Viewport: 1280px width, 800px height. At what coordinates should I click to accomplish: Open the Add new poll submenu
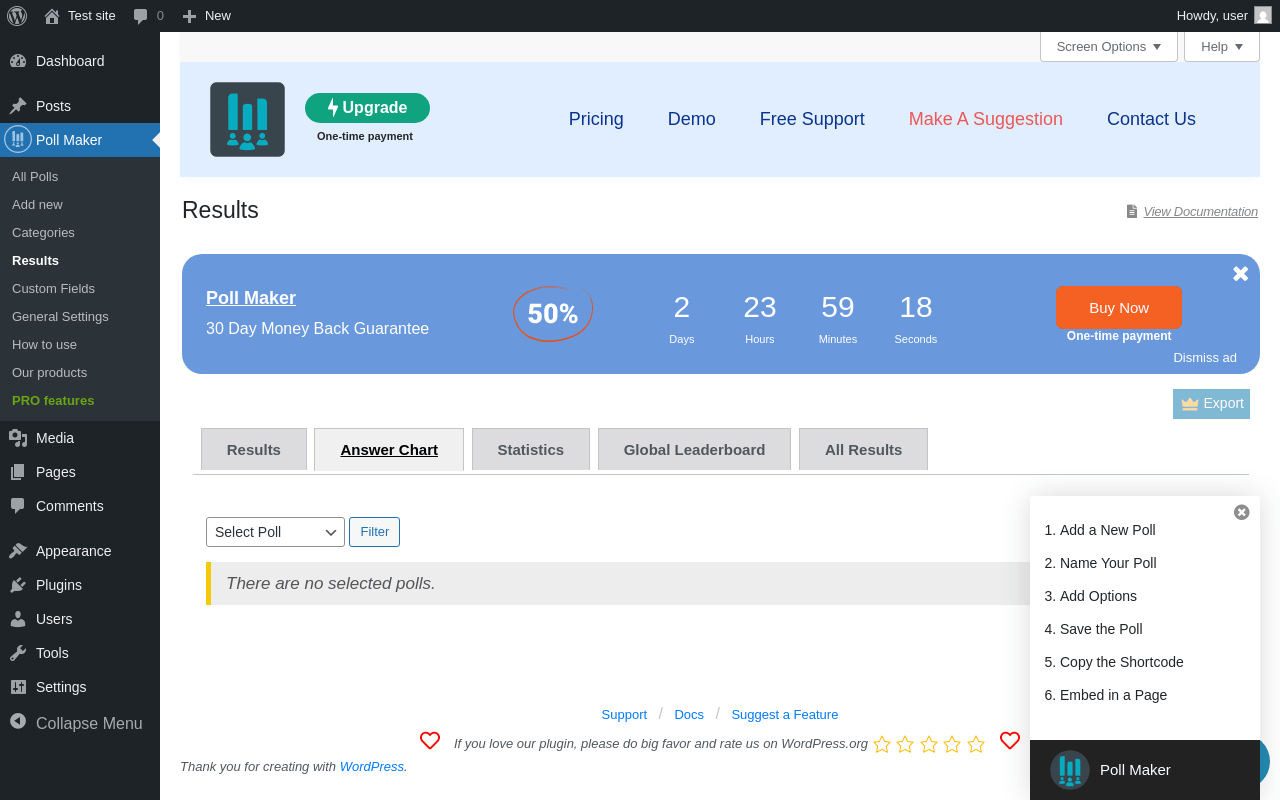[x=80, y=205]
